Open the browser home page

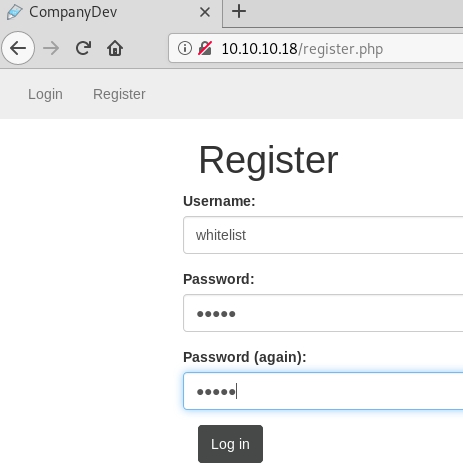point(115,48)
